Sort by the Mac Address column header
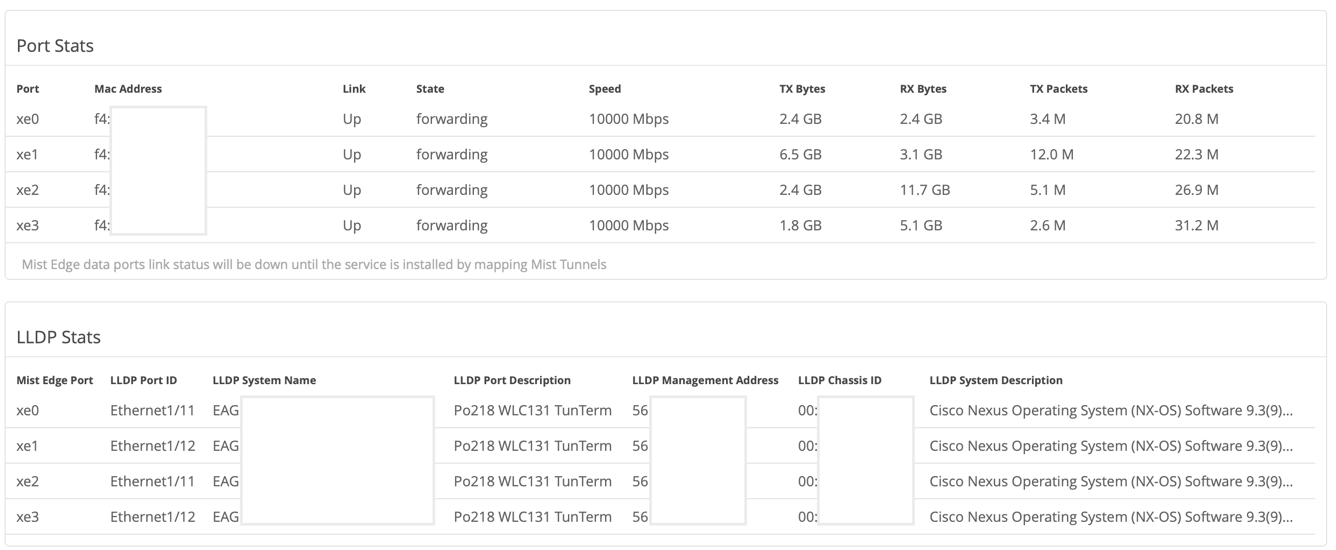The height and width of the screenshot is (550, 1336). (128, 89)
